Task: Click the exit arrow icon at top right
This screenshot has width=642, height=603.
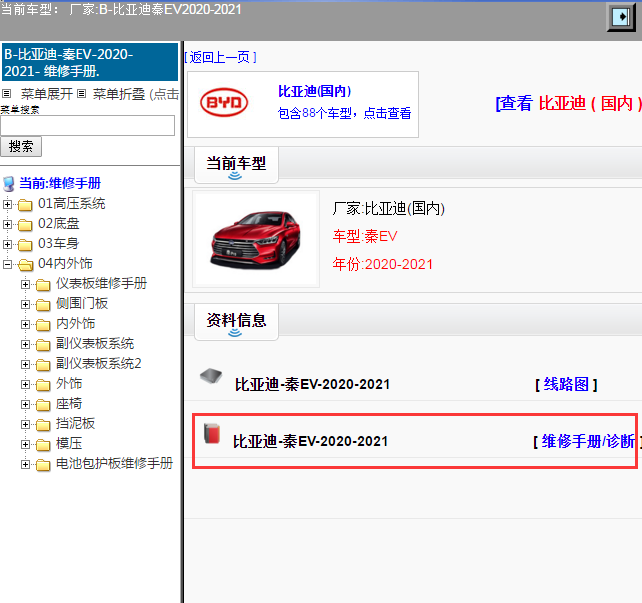Action: 622,17
